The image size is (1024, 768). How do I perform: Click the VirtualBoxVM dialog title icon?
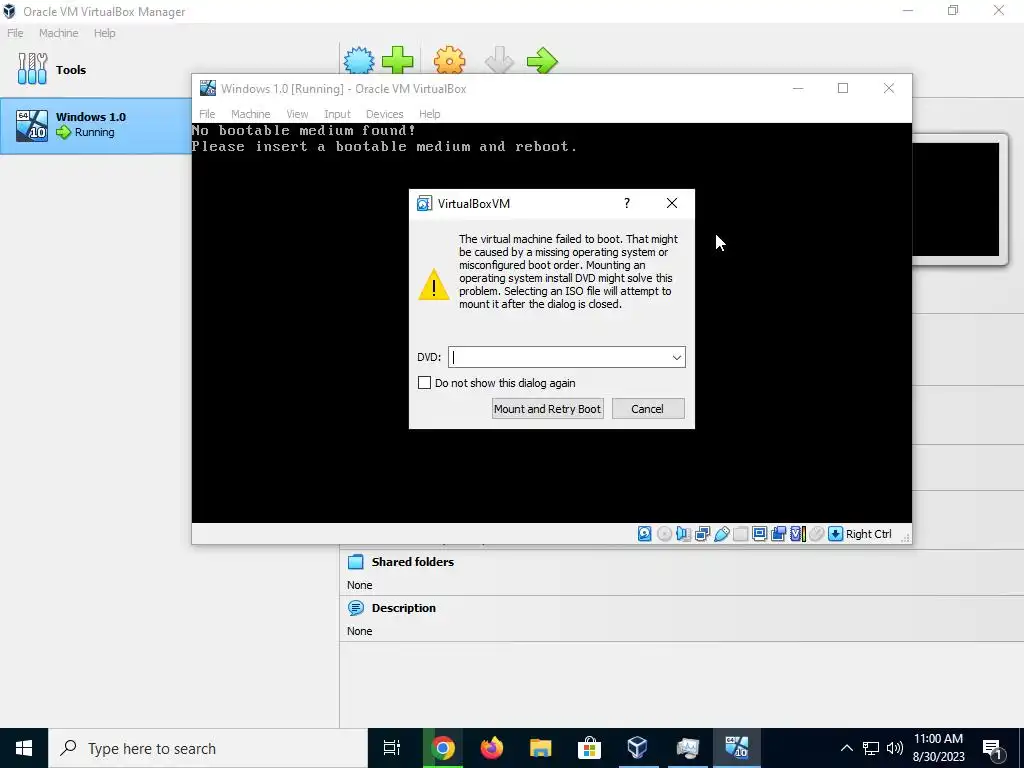click(x=424, y=203)
